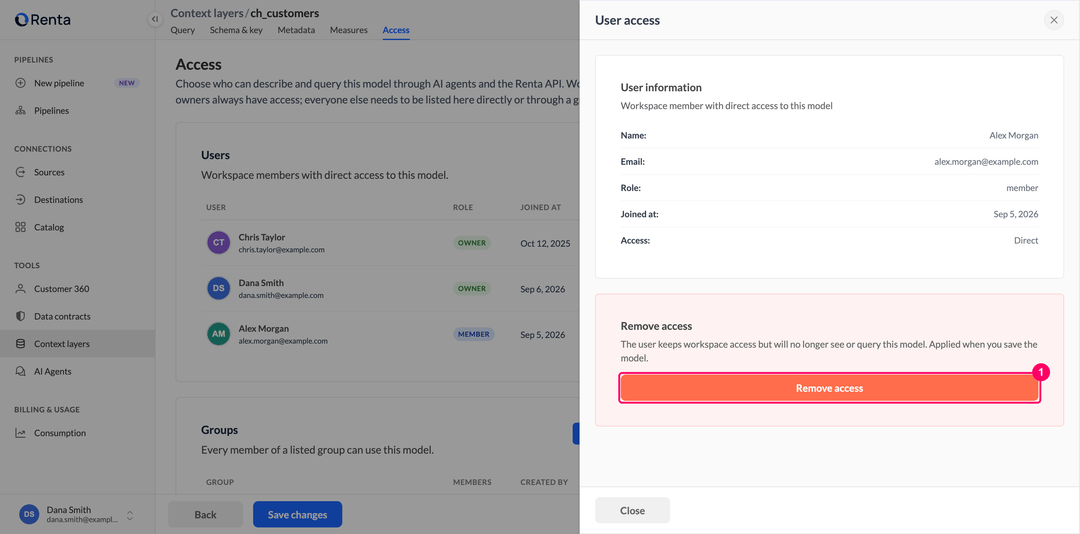Select the Chris Taylor name in users table
This screenshot has width=1080, height=534.
[262, 237]
